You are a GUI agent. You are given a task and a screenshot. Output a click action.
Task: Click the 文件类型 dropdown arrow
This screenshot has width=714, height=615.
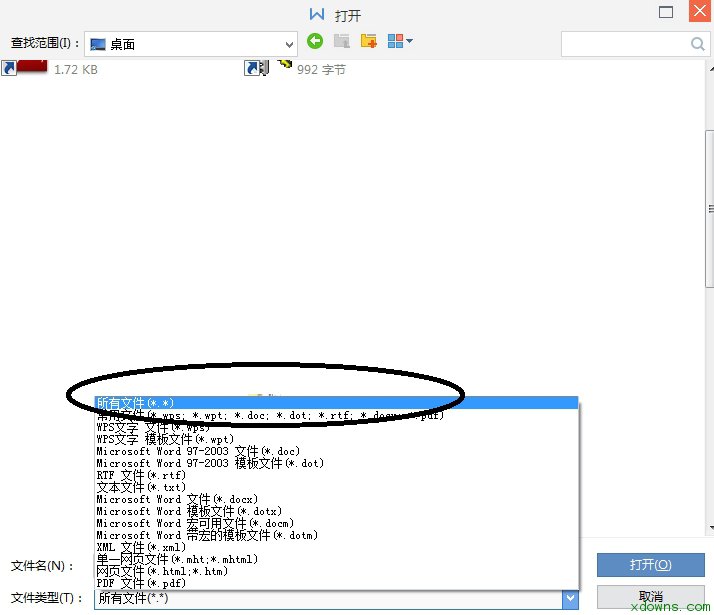tap(570, 599)
